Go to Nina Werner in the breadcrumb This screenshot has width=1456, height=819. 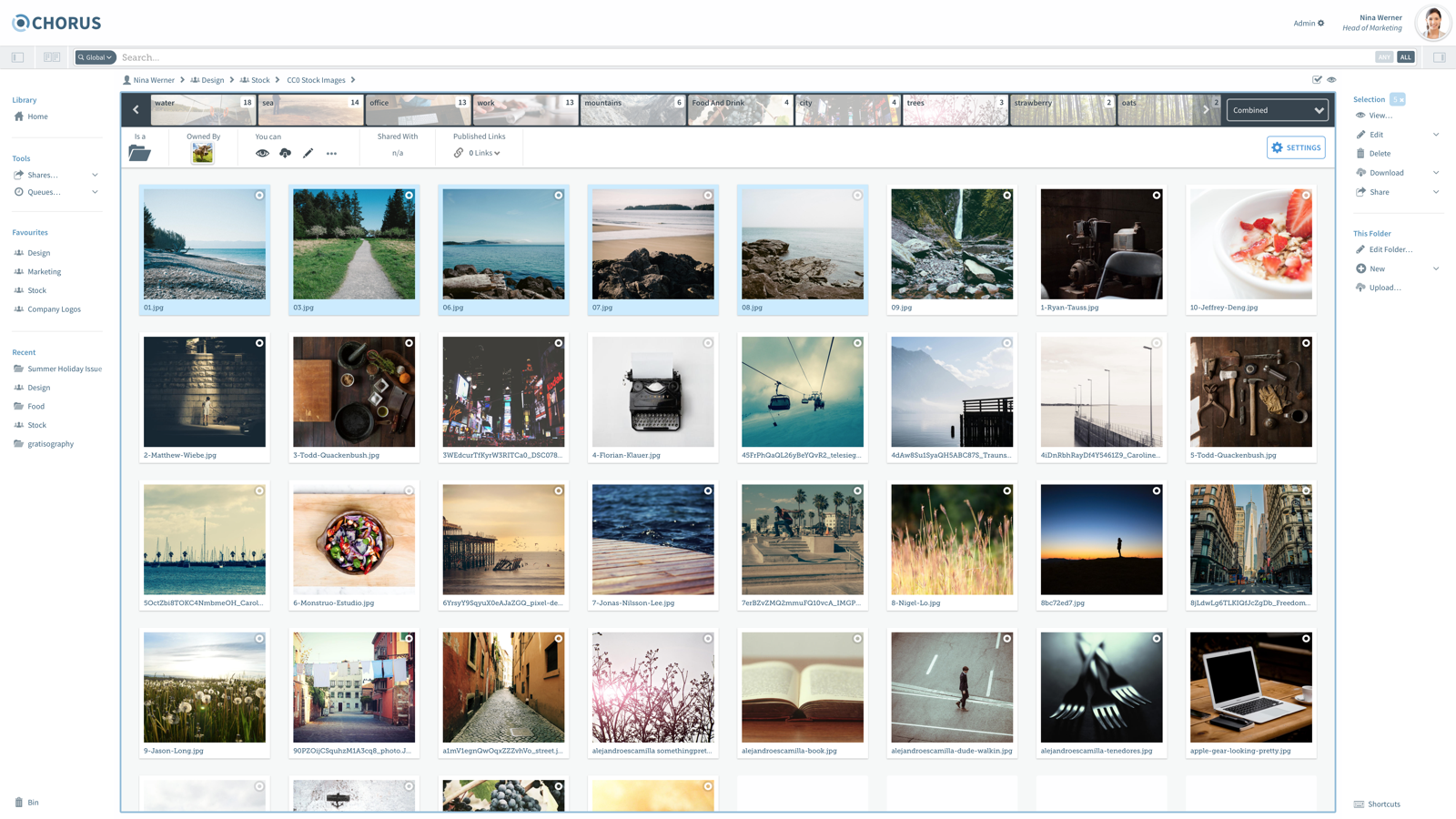click(149, 80)
